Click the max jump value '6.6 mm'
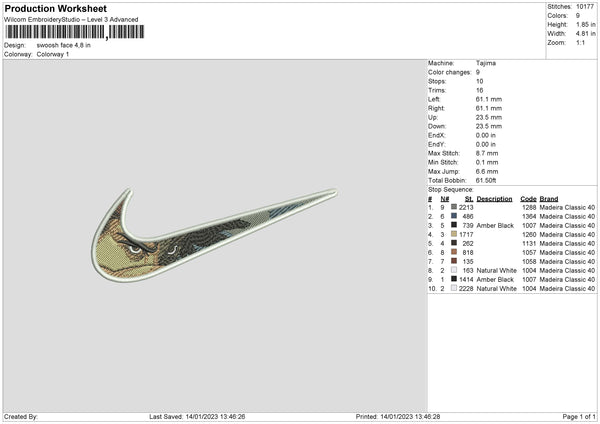 (x=487, y=171)
